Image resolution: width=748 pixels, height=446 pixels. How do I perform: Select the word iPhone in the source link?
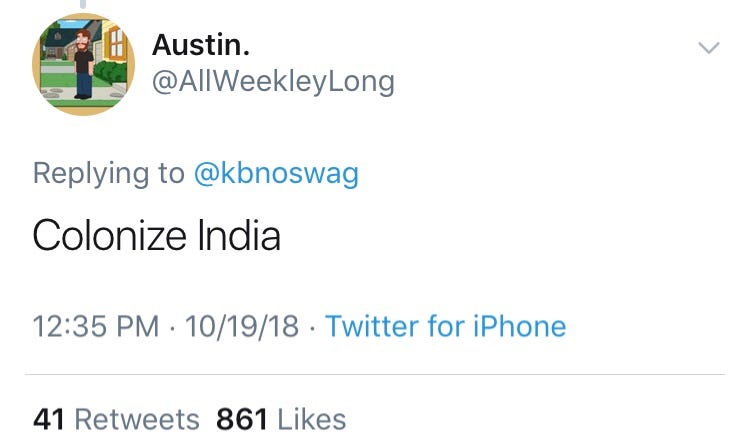519,326
